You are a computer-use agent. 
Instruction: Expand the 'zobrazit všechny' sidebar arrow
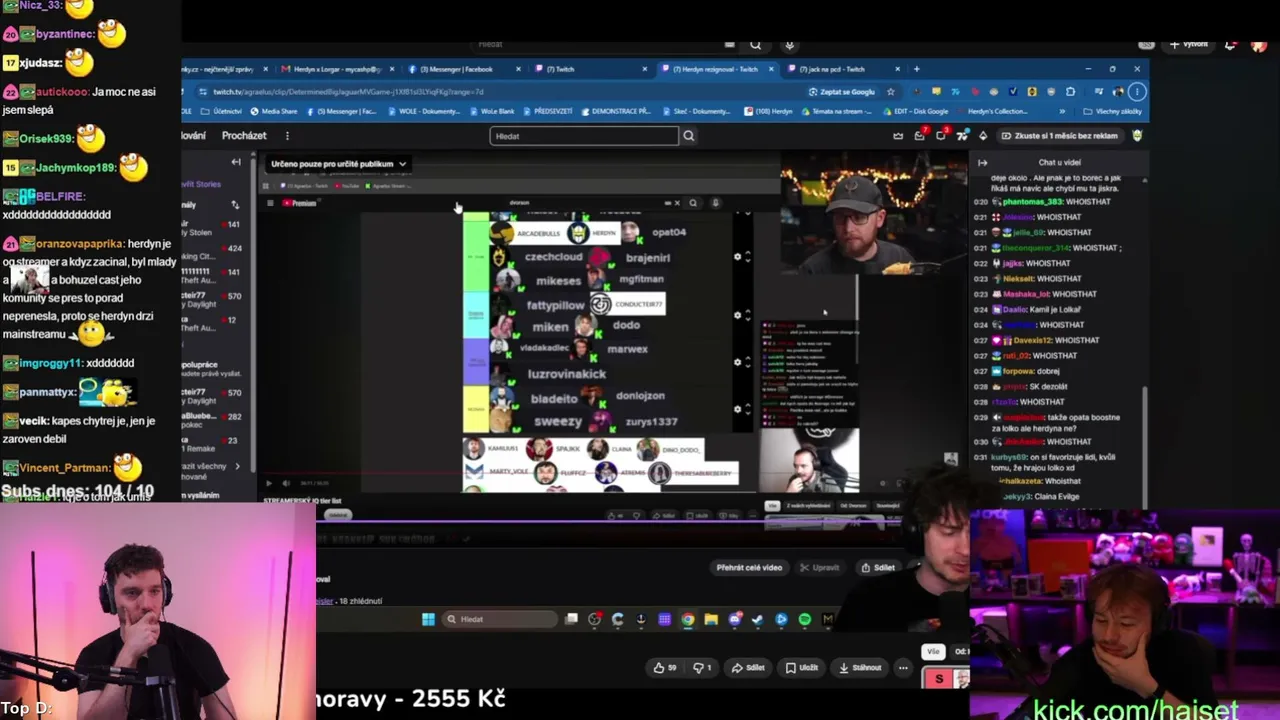(x=237, y=467)
